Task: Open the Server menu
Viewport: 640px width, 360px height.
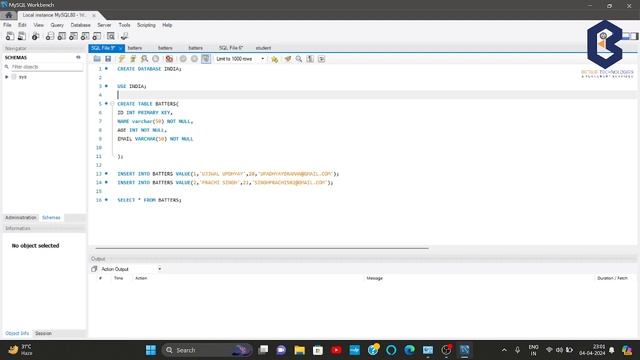Action: [x=104, y=25]
